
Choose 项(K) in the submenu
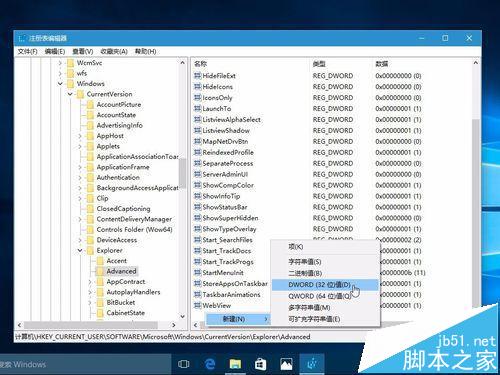[x=325, y=247]
